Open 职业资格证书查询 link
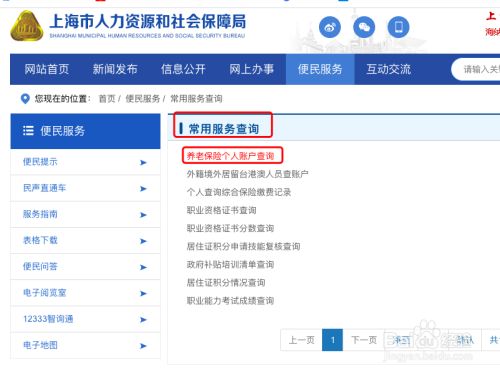This screenshot has height=373, width=500. pos(221,210)
